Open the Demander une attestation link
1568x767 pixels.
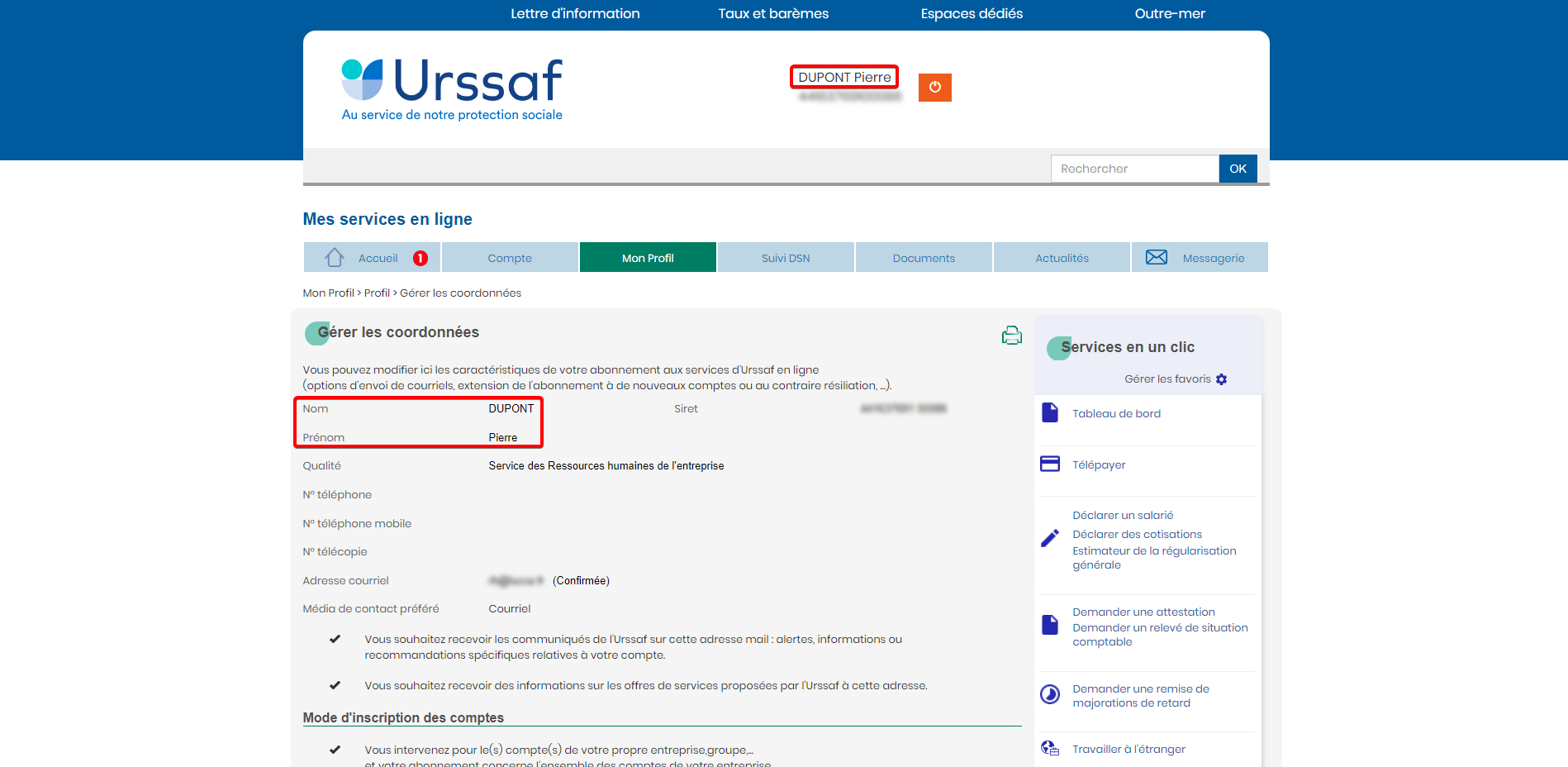[1143, 612]
